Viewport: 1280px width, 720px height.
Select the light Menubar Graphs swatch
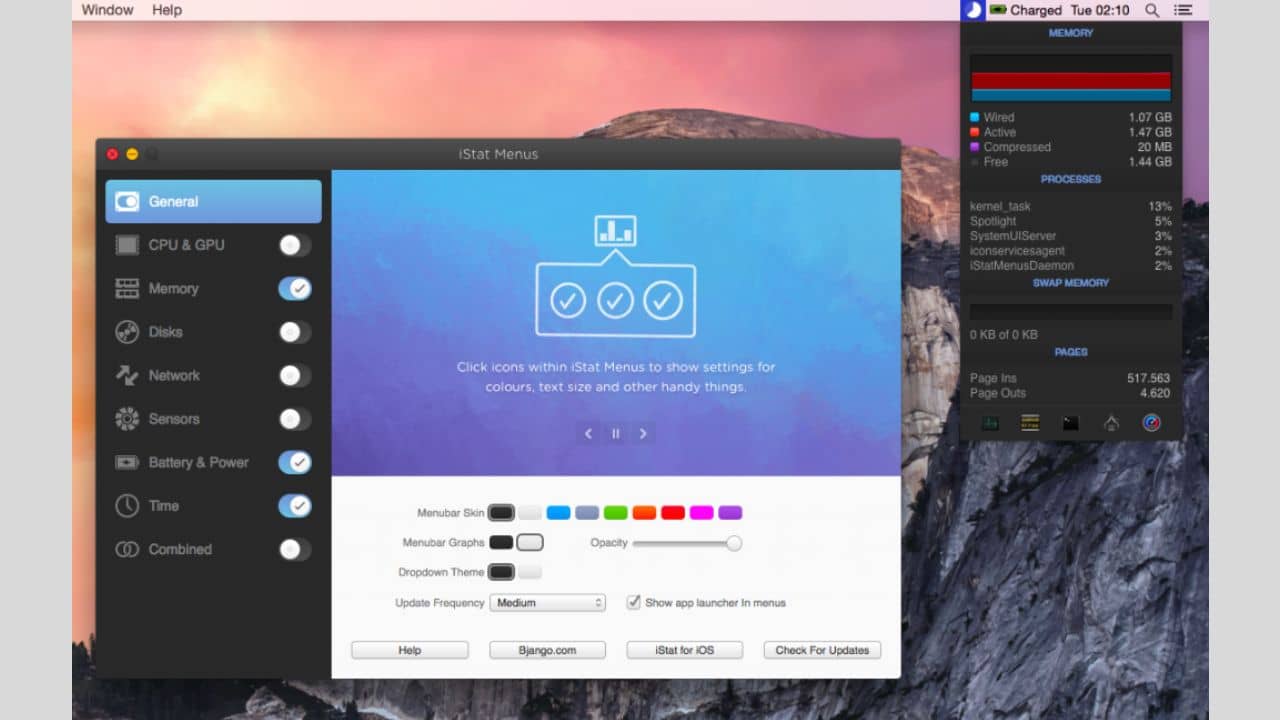point(530,543)
